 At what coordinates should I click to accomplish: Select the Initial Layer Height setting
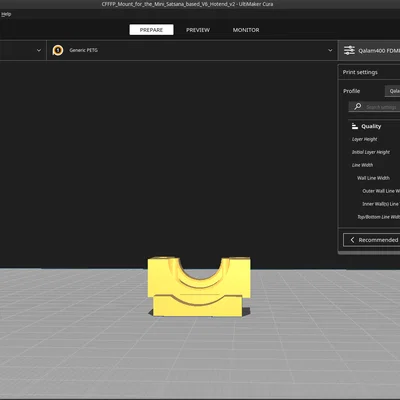[371, 152]
